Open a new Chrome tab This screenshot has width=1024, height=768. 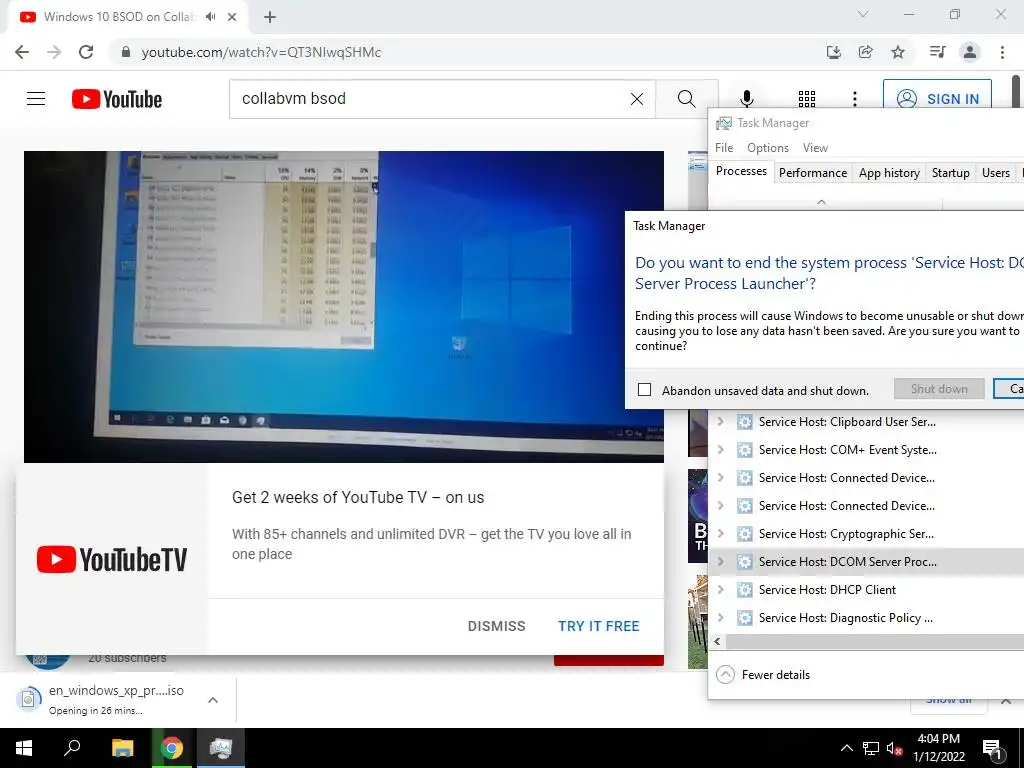click(x=270, y=17)
